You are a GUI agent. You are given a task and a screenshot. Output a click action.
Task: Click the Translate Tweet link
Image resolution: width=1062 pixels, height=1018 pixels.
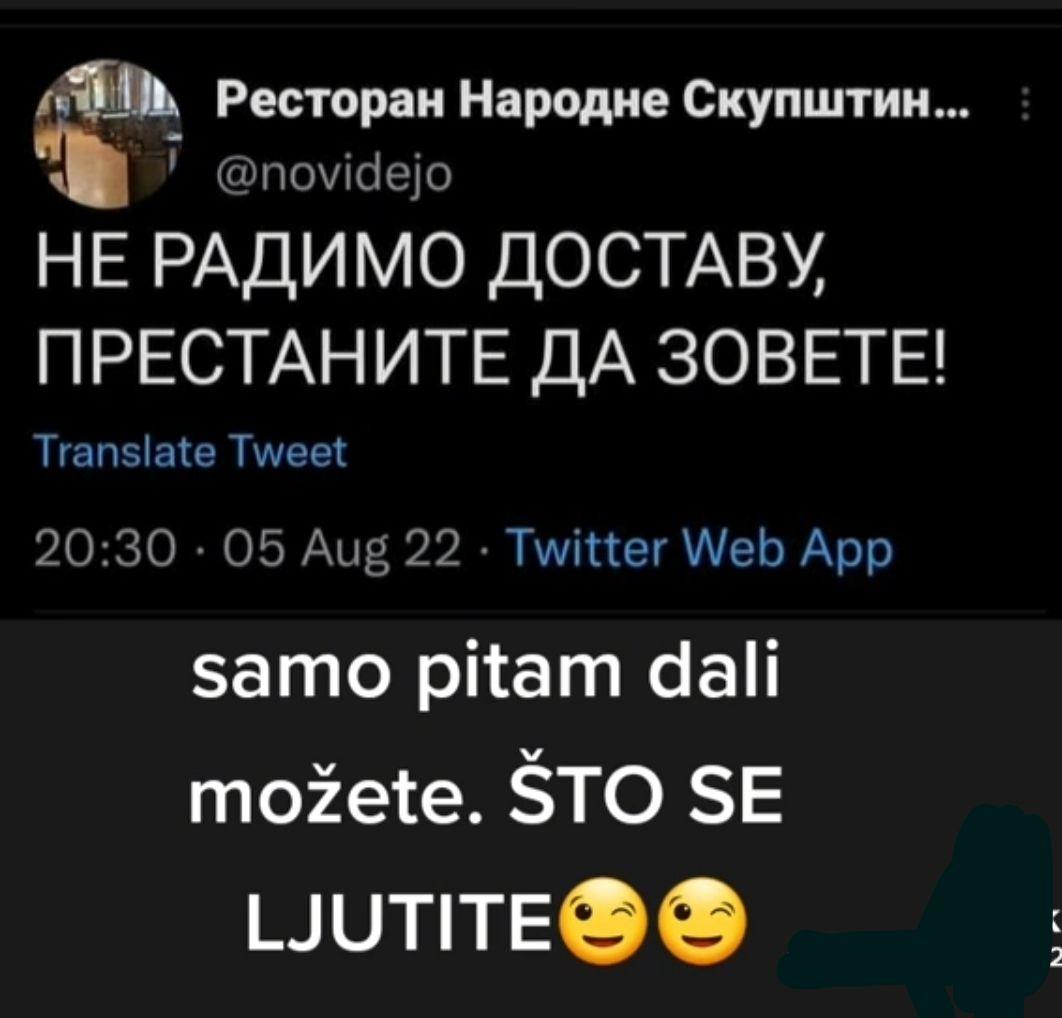(193, 452)
